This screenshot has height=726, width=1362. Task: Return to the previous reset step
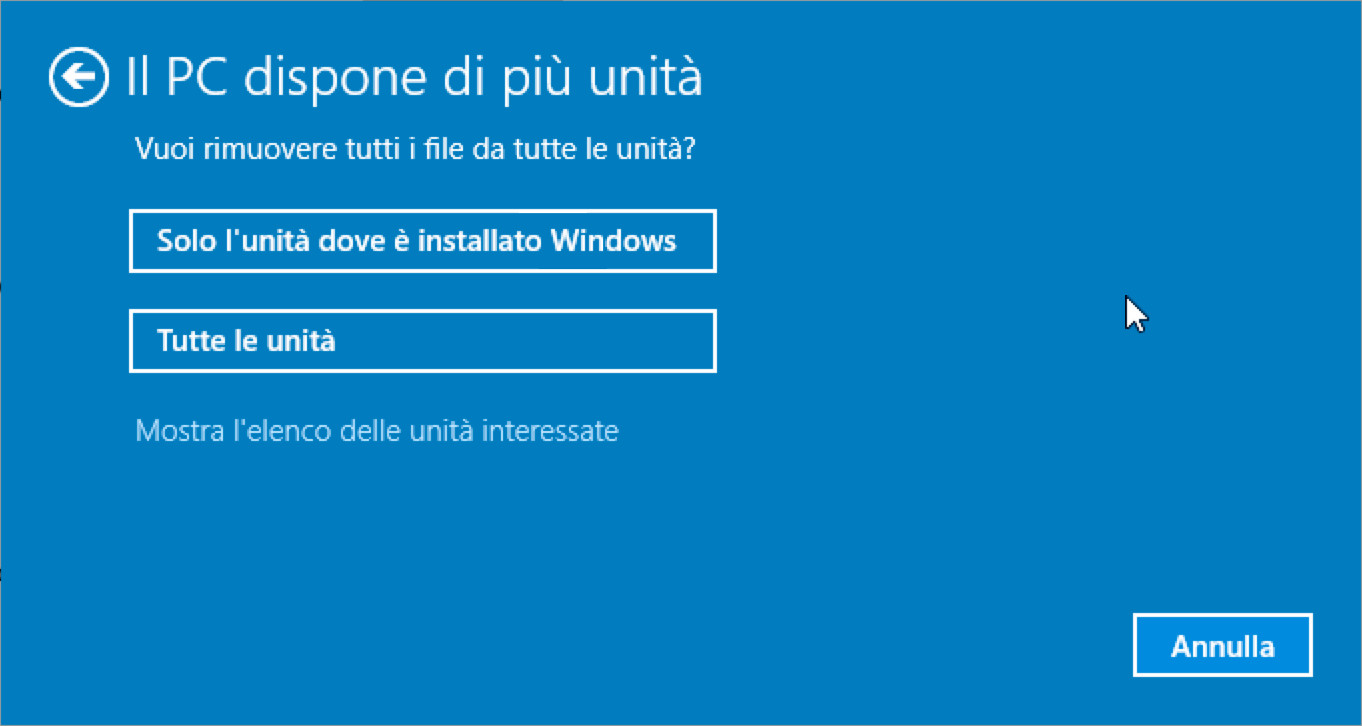pos(78,77)
